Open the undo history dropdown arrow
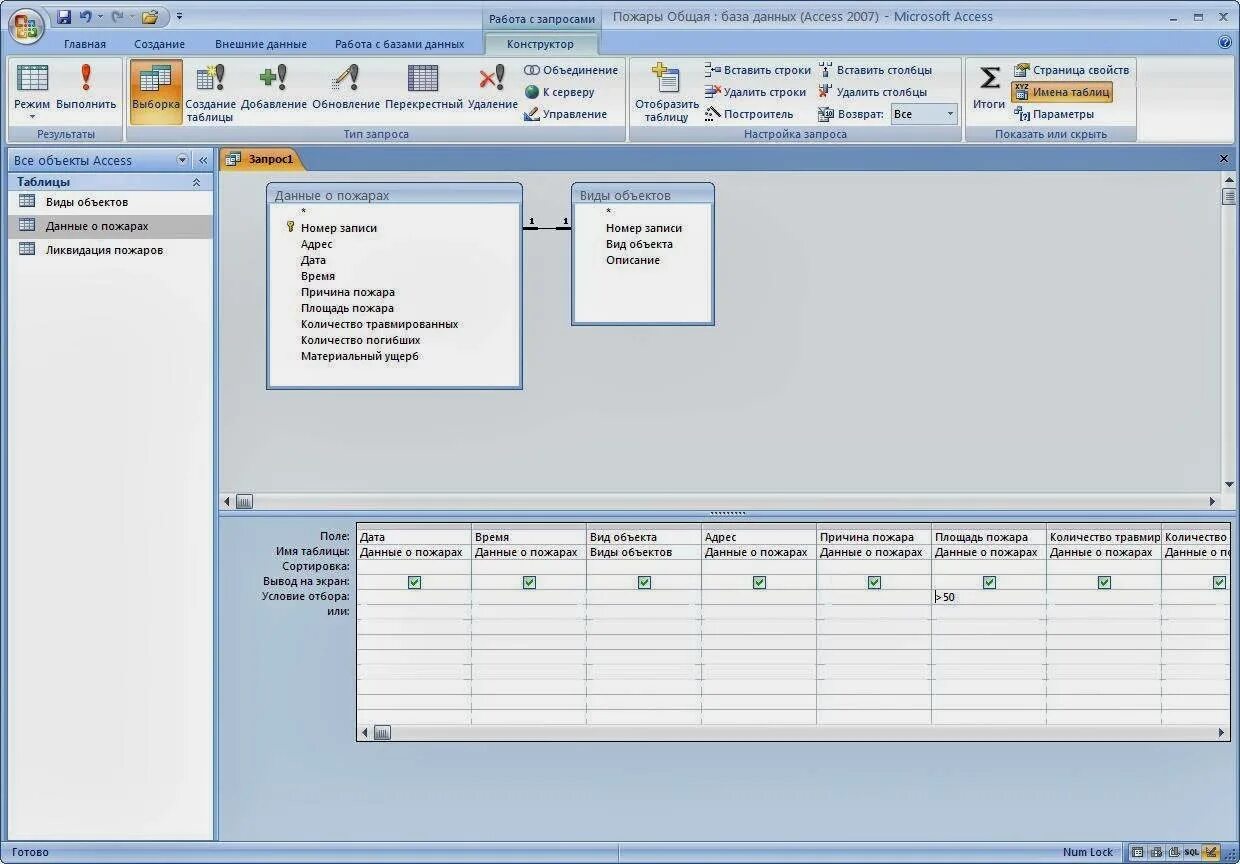The width and height of the screenshot is (1240, 864). click(x=100, y=17)
